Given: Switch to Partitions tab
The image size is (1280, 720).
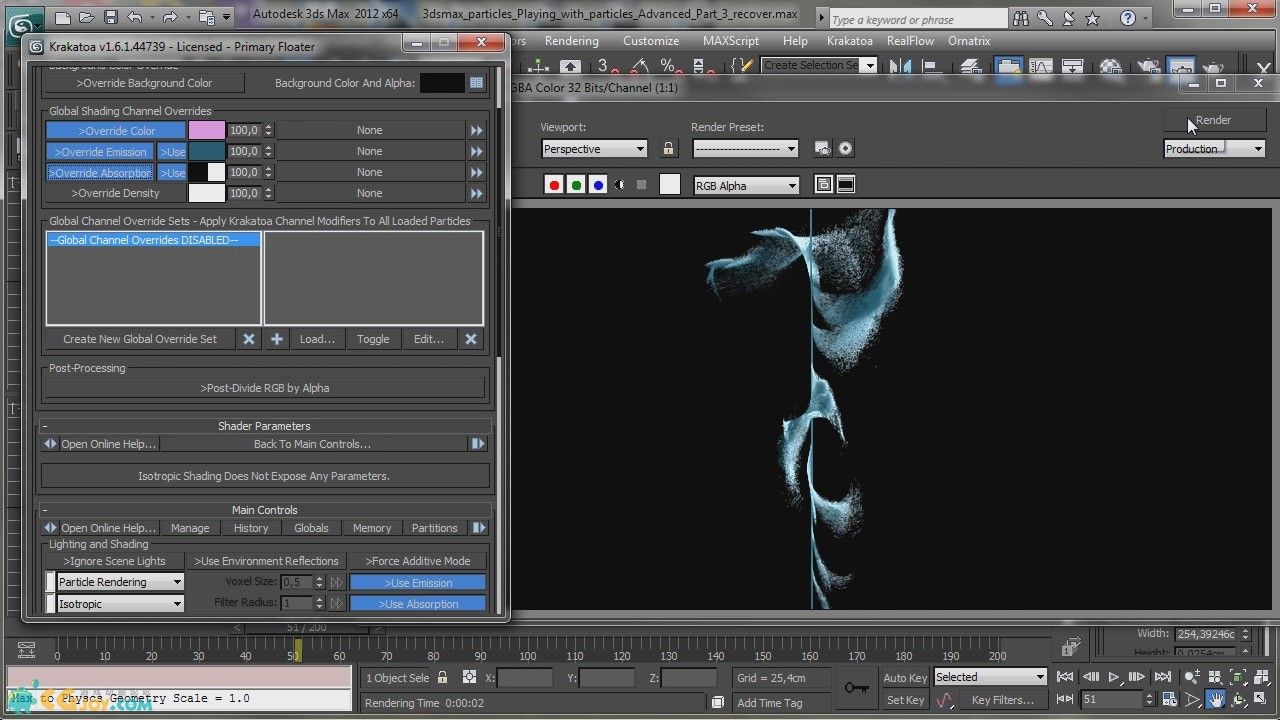Looking at the screenshot, I should click(435, 528).
